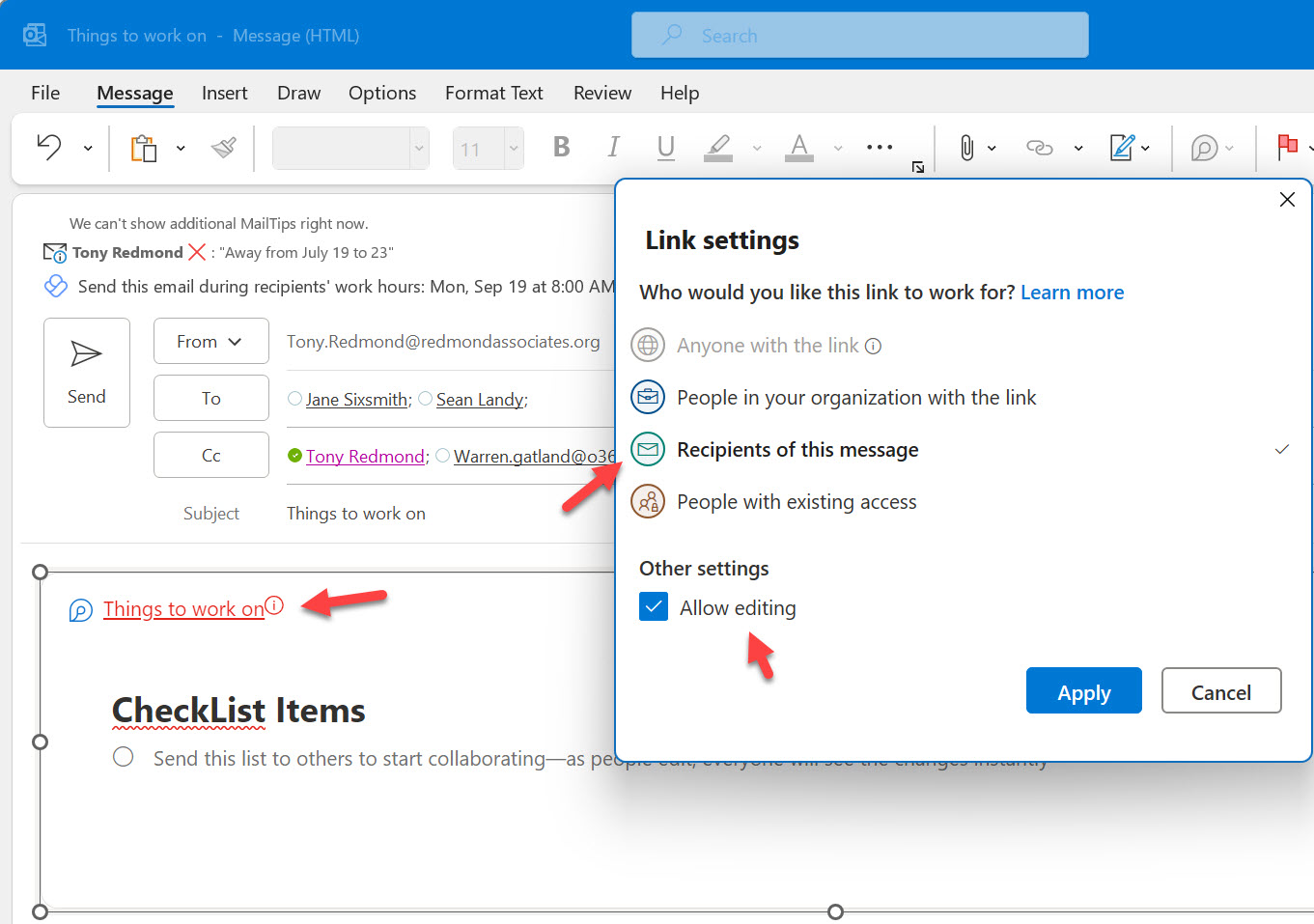Image resolution: width=1314 pixels, height=924 pixels.
Task: Click the Search box in title bar
Action: click(859, 35)
